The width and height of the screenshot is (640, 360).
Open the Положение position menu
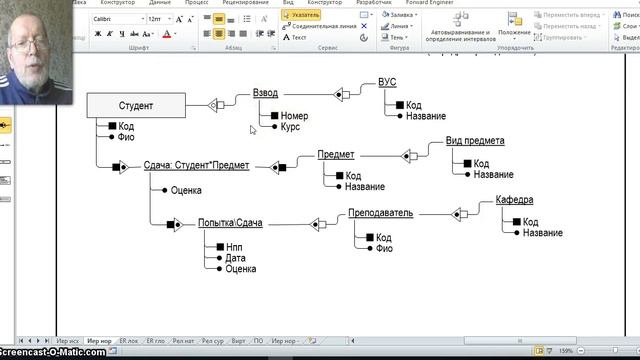coord(514,26)
